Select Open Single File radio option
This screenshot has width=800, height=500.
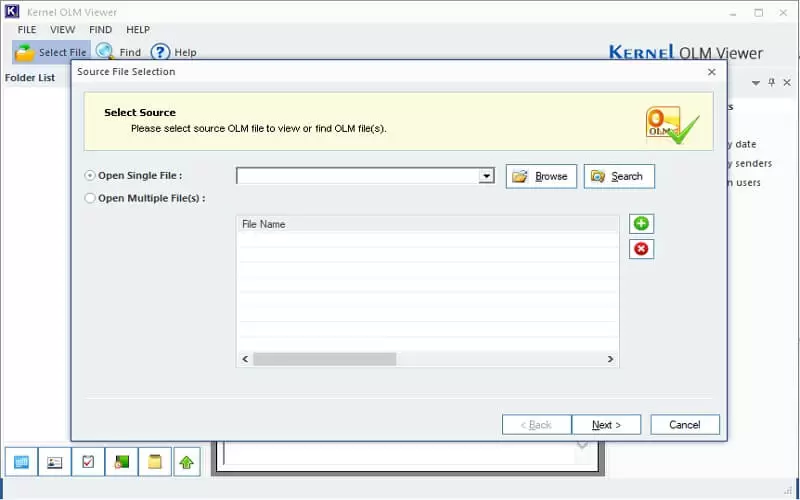90,176
